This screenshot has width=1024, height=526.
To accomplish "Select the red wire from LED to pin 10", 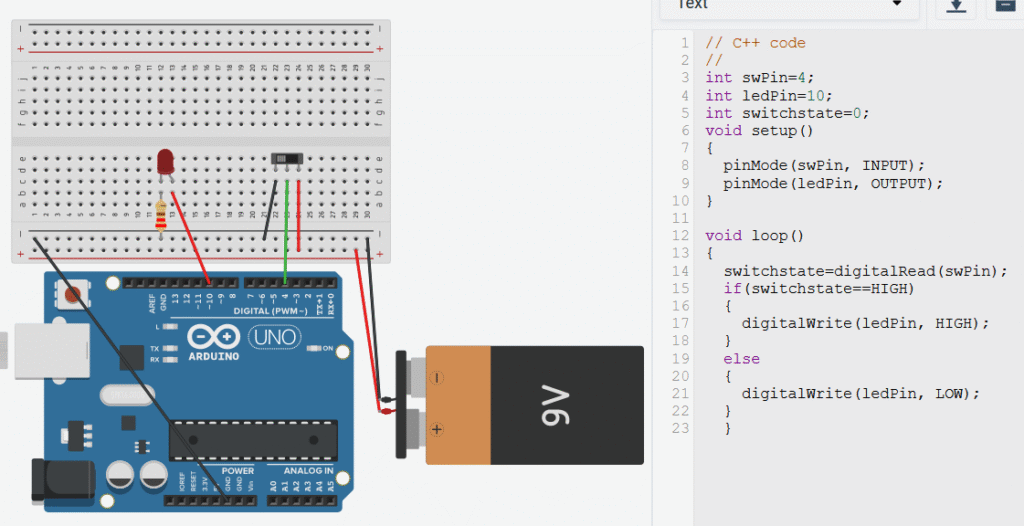I will [x=191, y=237].
